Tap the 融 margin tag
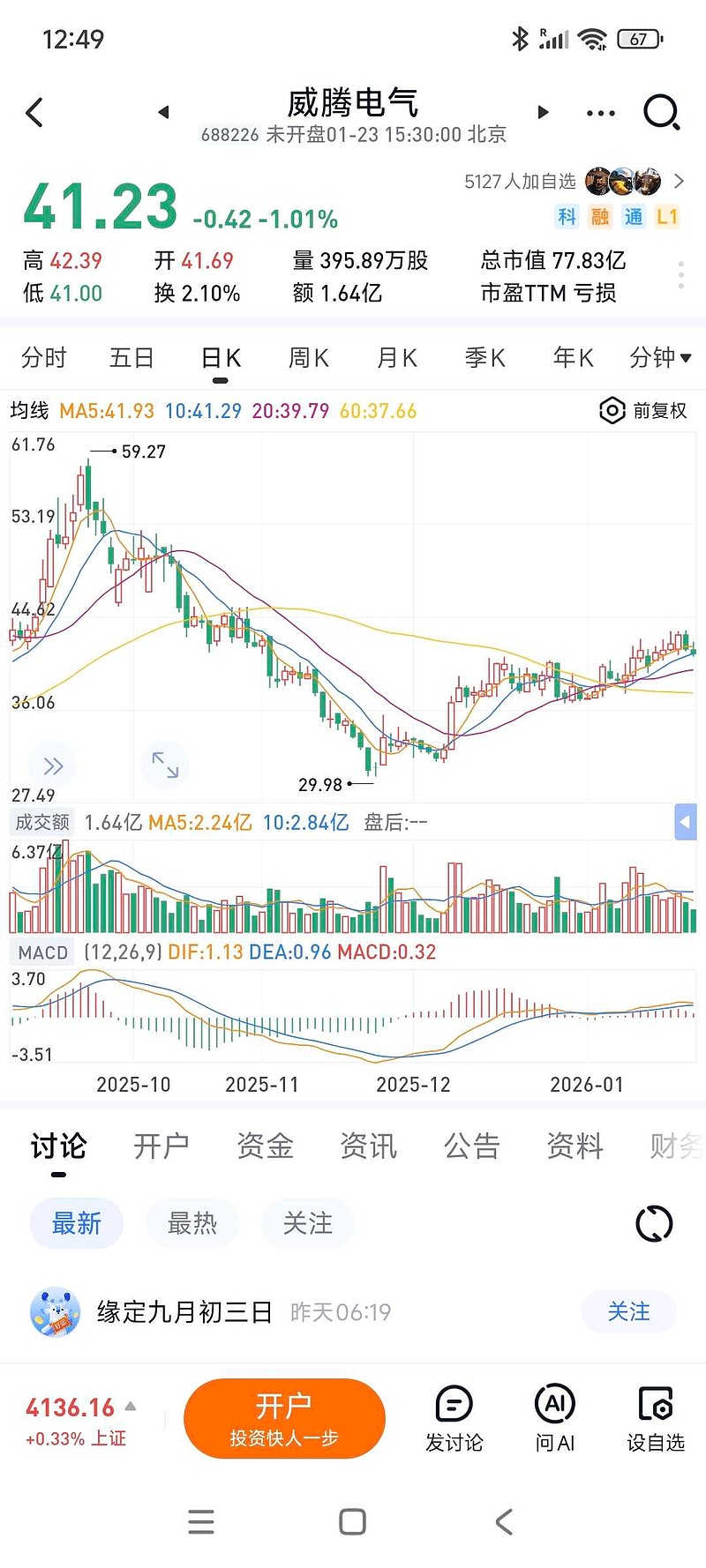 [600, 217]
